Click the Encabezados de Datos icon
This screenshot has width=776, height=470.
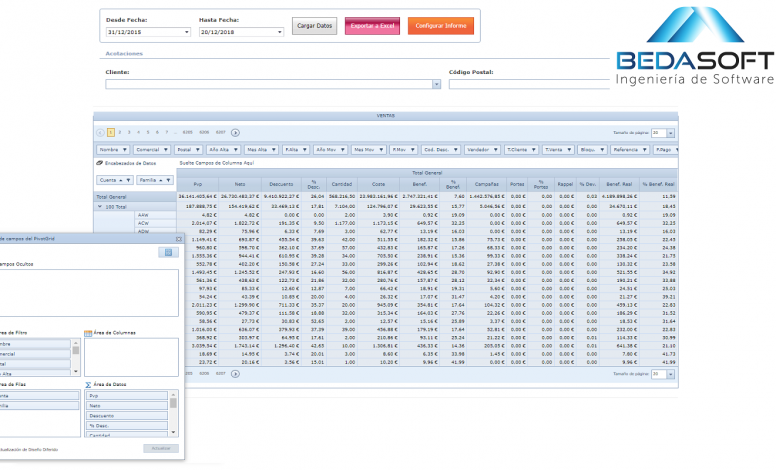99,161
